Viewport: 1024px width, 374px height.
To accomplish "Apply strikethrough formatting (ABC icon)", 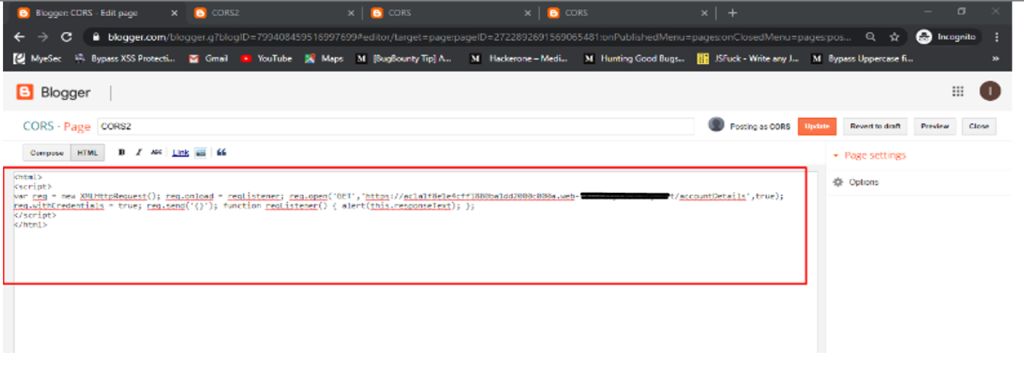I will coord(156,152).
